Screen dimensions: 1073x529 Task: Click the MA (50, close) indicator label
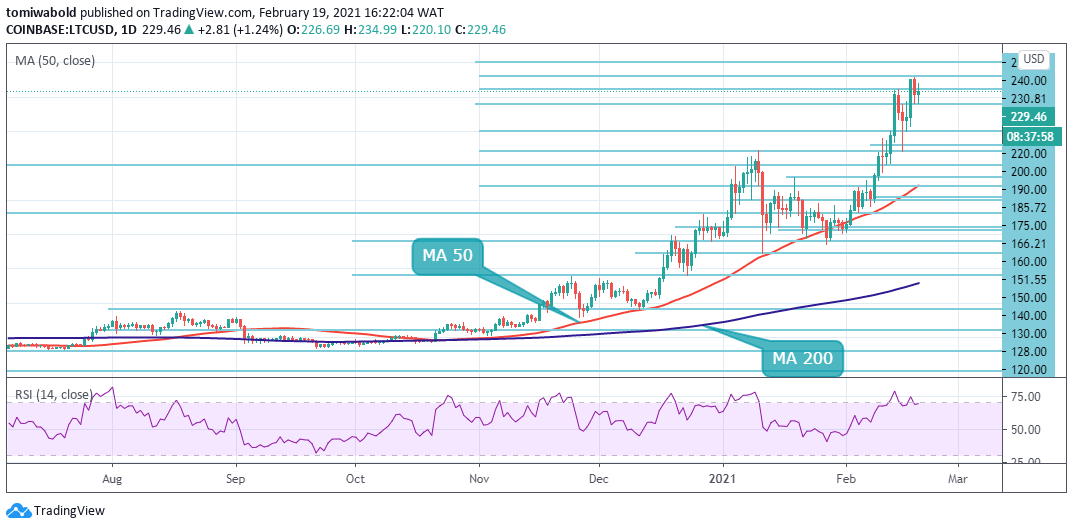[55, 61]
